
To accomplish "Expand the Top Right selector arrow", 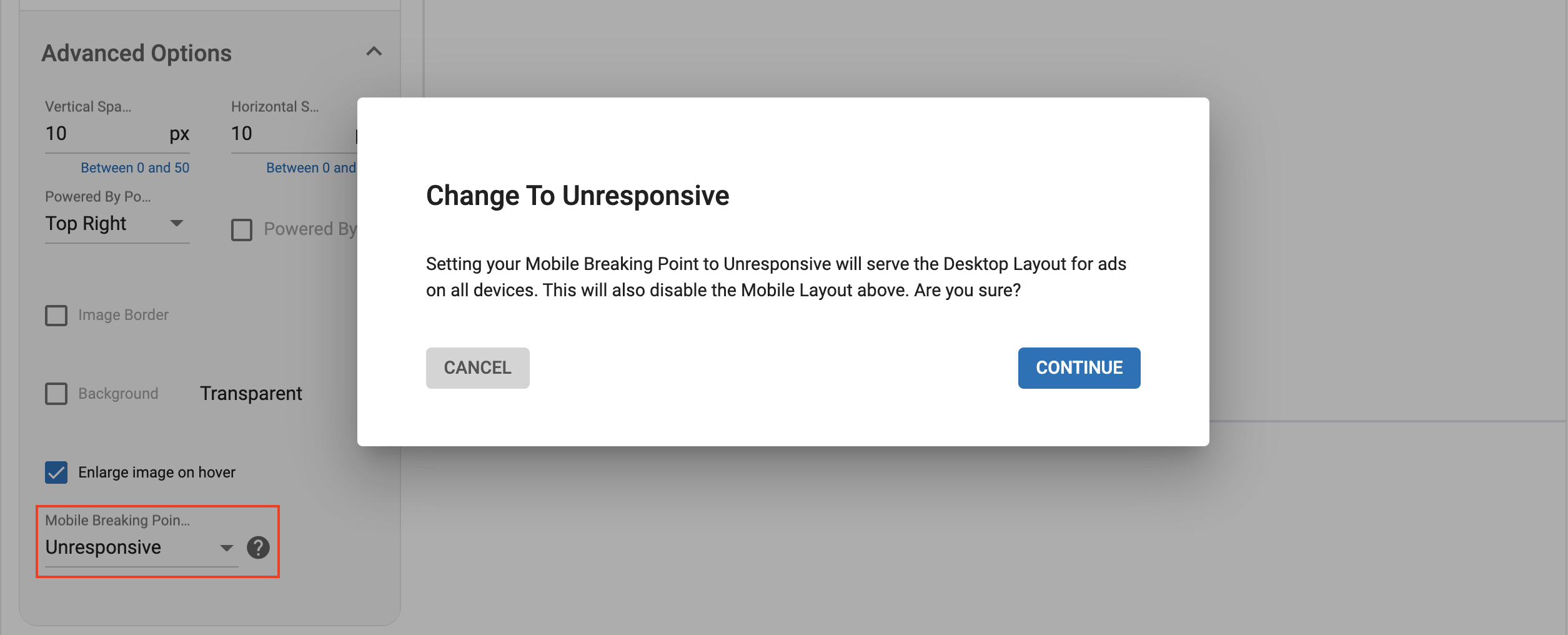I will [177, 223].
